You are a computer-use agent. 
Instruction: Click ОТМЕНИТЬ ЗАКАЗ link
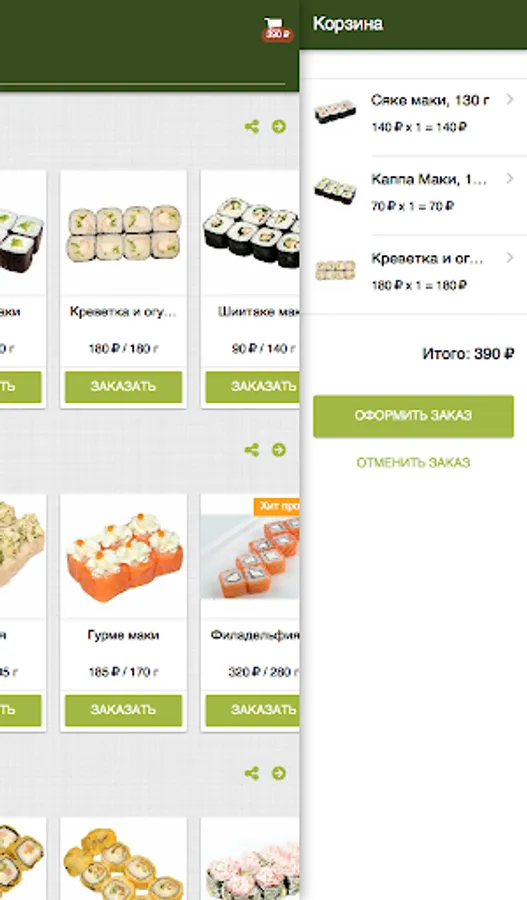point(413,463)
